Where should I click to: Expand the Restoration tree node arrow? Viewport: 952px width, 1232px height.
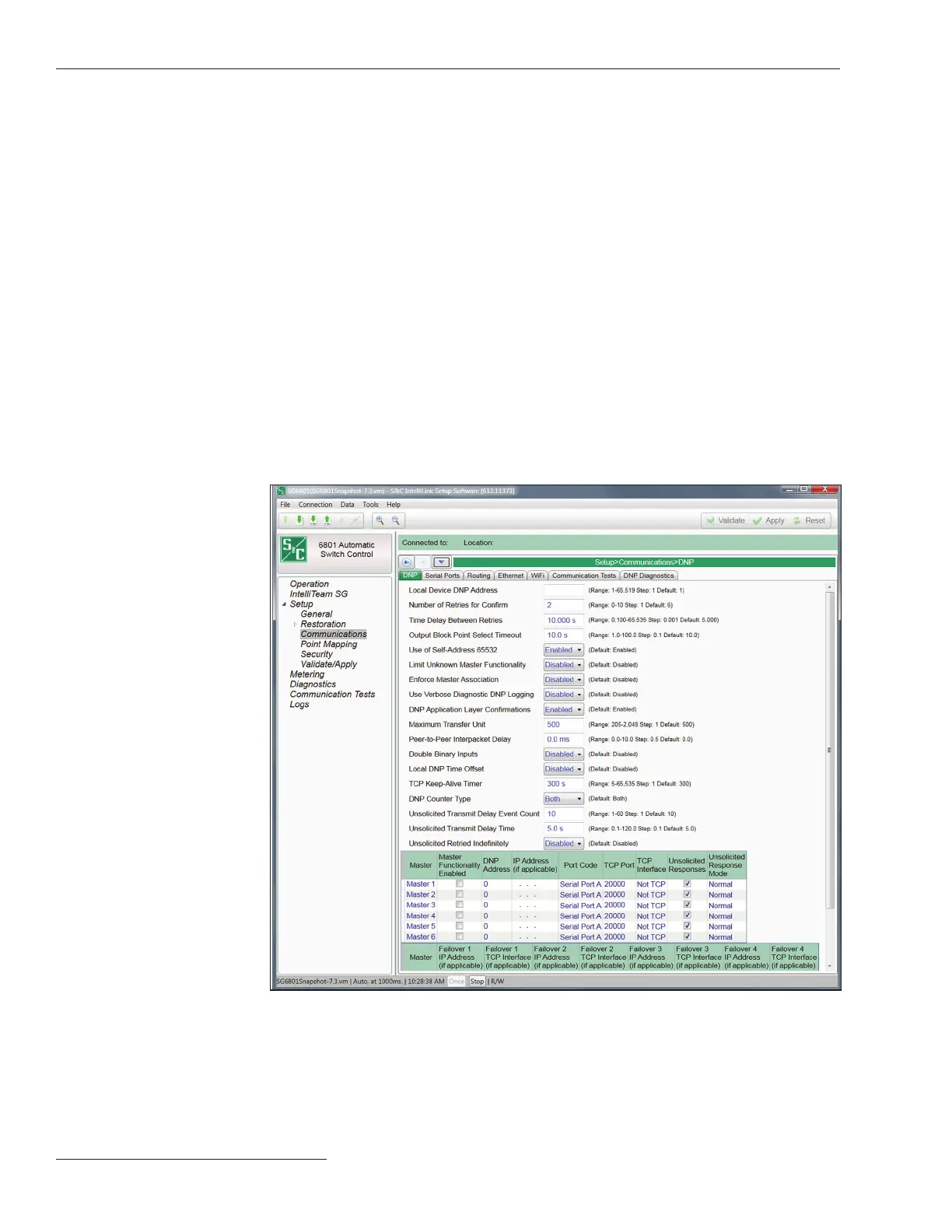point(295,625)
